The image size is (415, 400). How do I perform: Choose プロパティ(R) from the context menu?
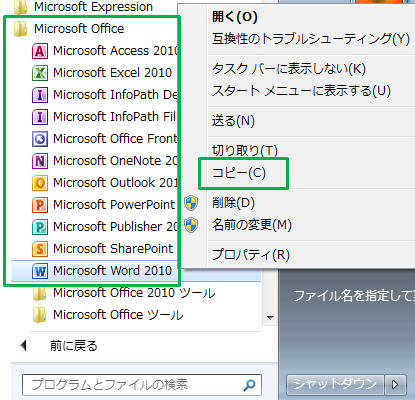coord(251,255)
